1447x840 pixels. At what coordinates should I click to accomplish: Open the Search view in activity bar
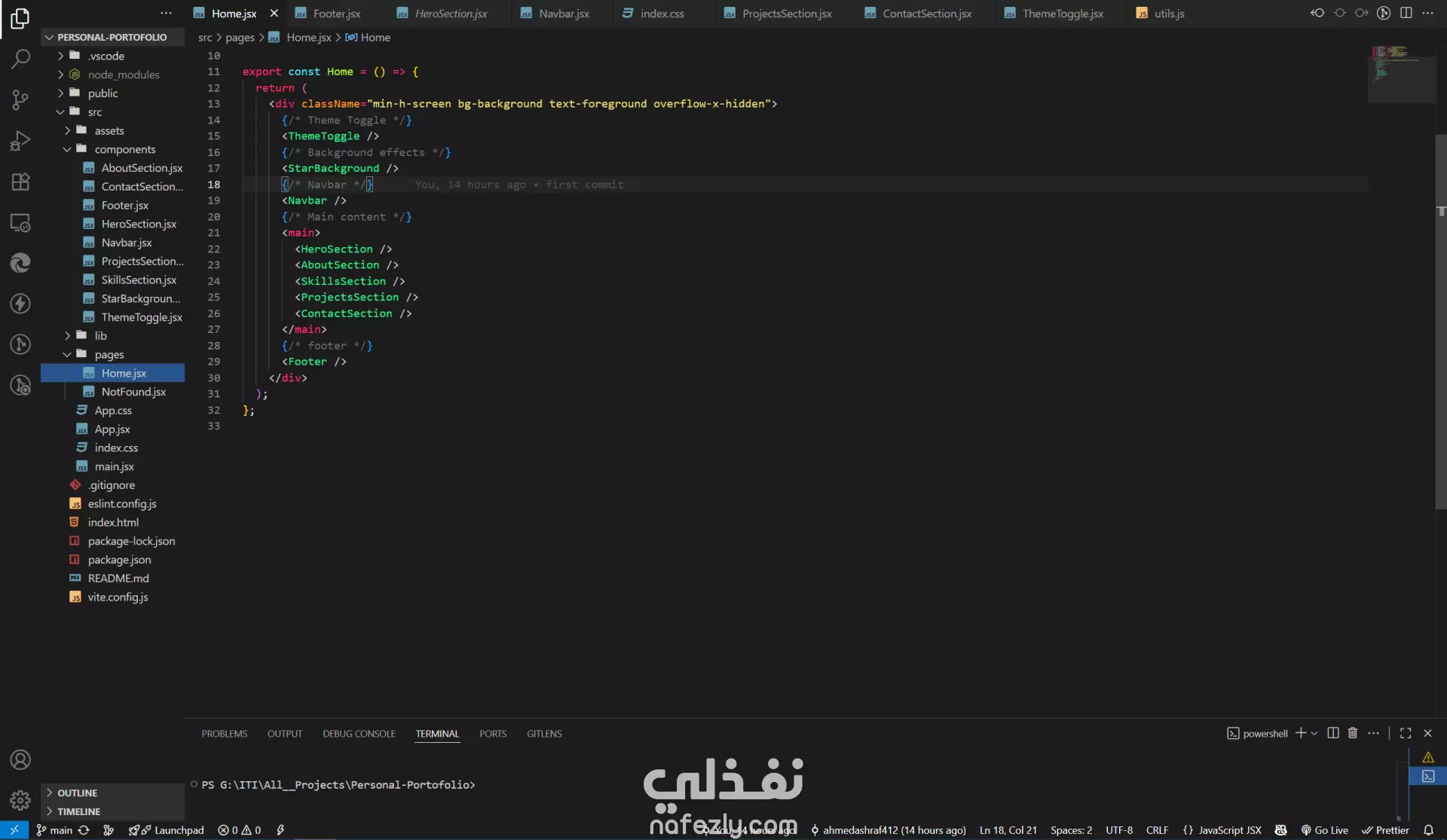[20, 59]
